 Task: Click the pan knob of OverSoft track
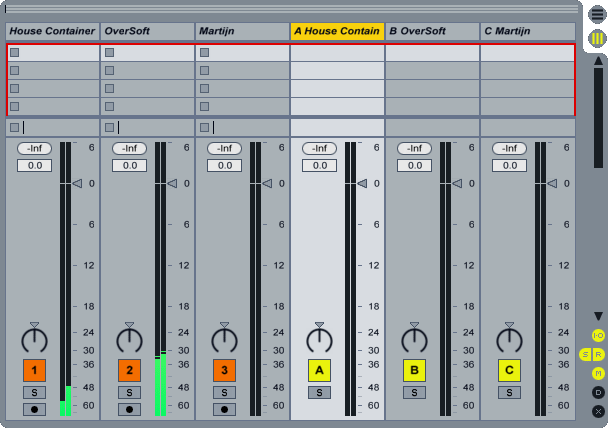[129, 340]
